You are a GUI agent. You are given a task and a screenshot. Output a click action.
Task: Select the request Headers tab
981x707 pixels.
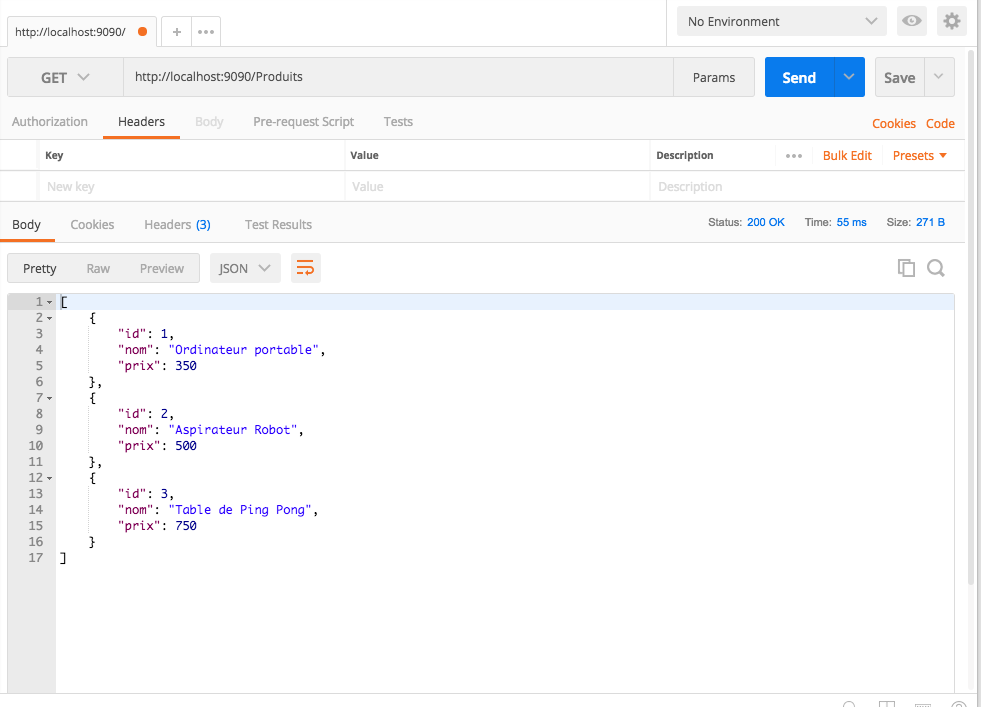141,121
